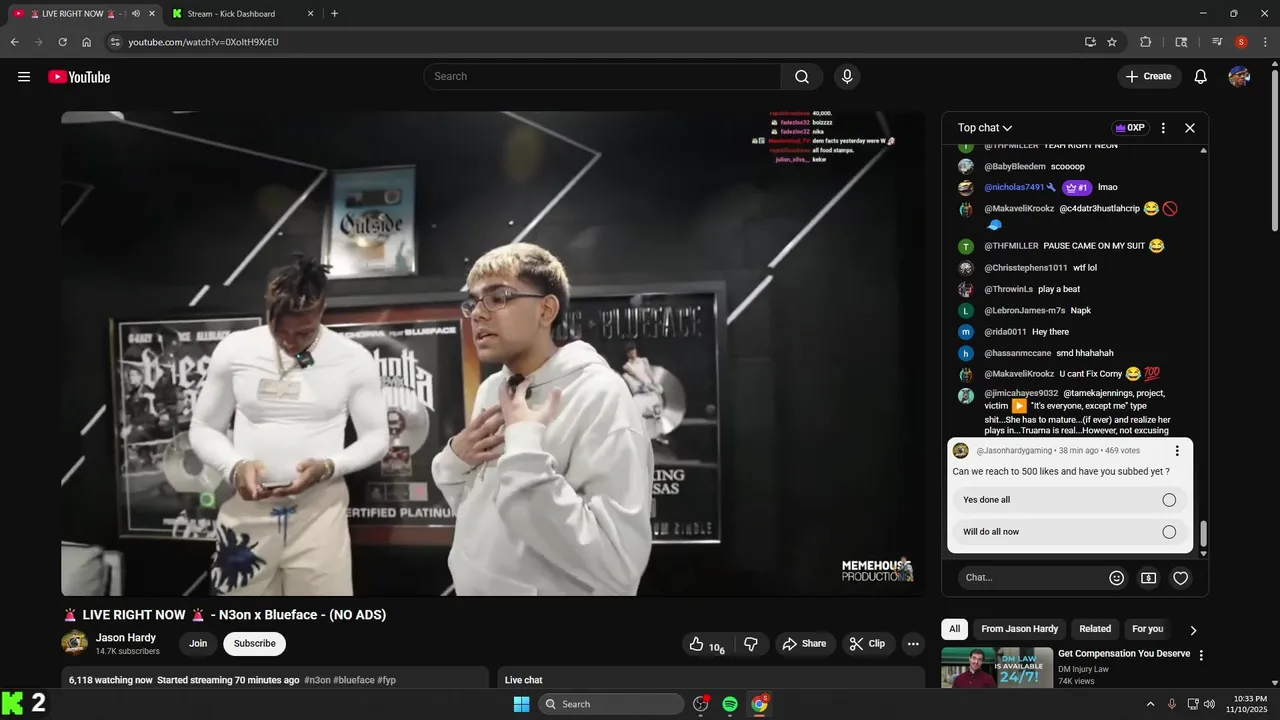The image size is (1280, 720).
Task: Start voice search with microphone icon
Action: 847,77
